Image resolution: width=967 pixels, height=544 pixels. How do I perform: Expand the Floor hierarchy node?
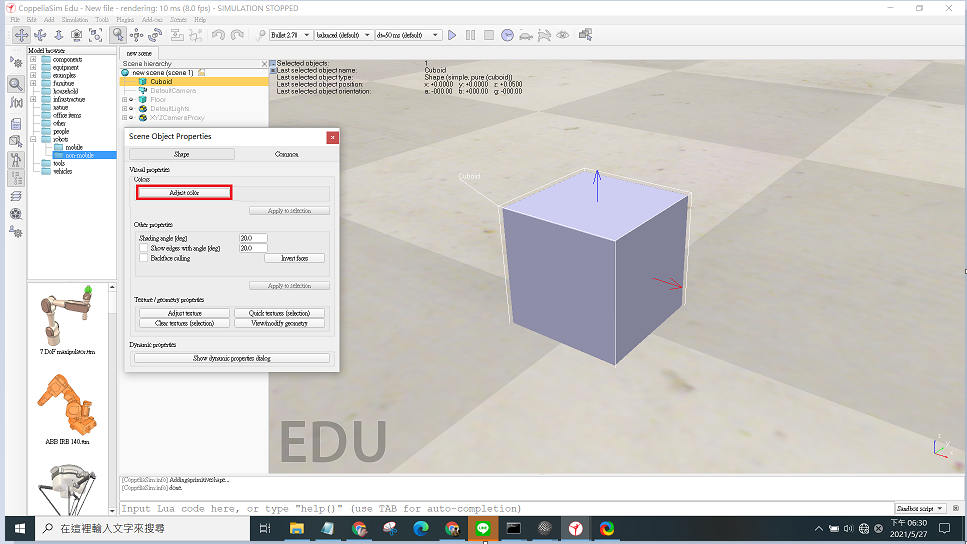tap(125, 99)
